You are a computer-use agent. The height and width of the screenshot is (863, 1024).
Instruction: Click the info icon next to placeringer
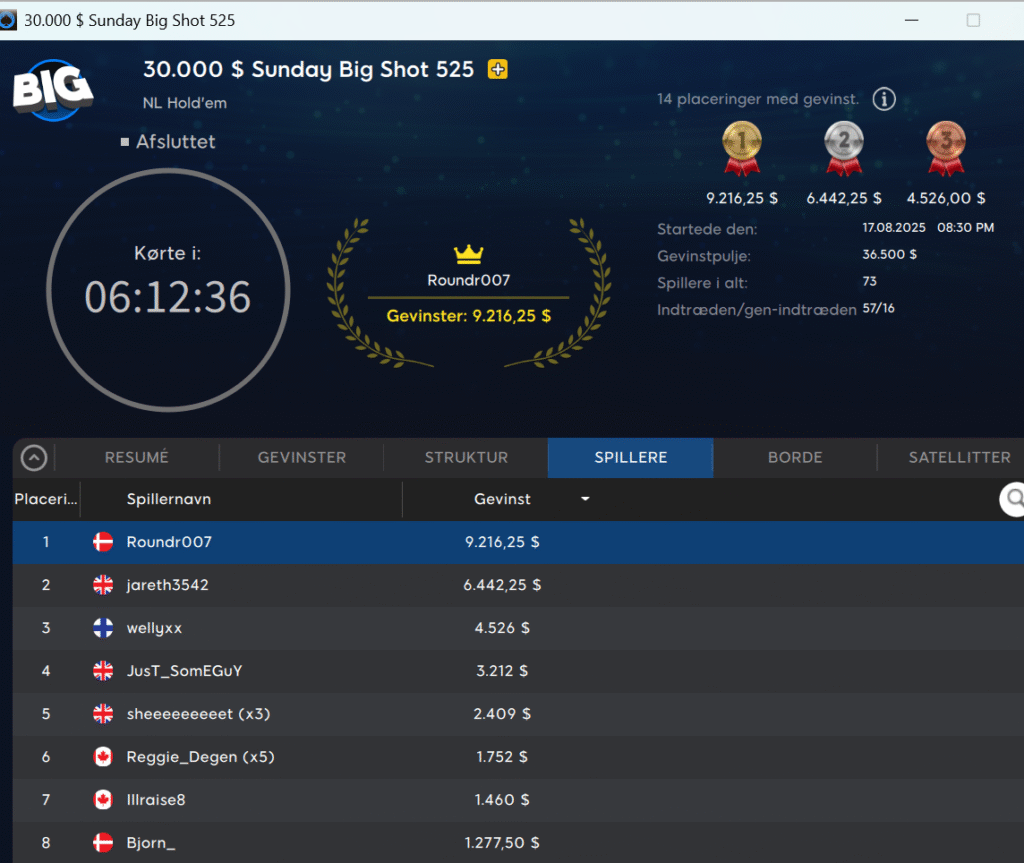tap(883, 99)
